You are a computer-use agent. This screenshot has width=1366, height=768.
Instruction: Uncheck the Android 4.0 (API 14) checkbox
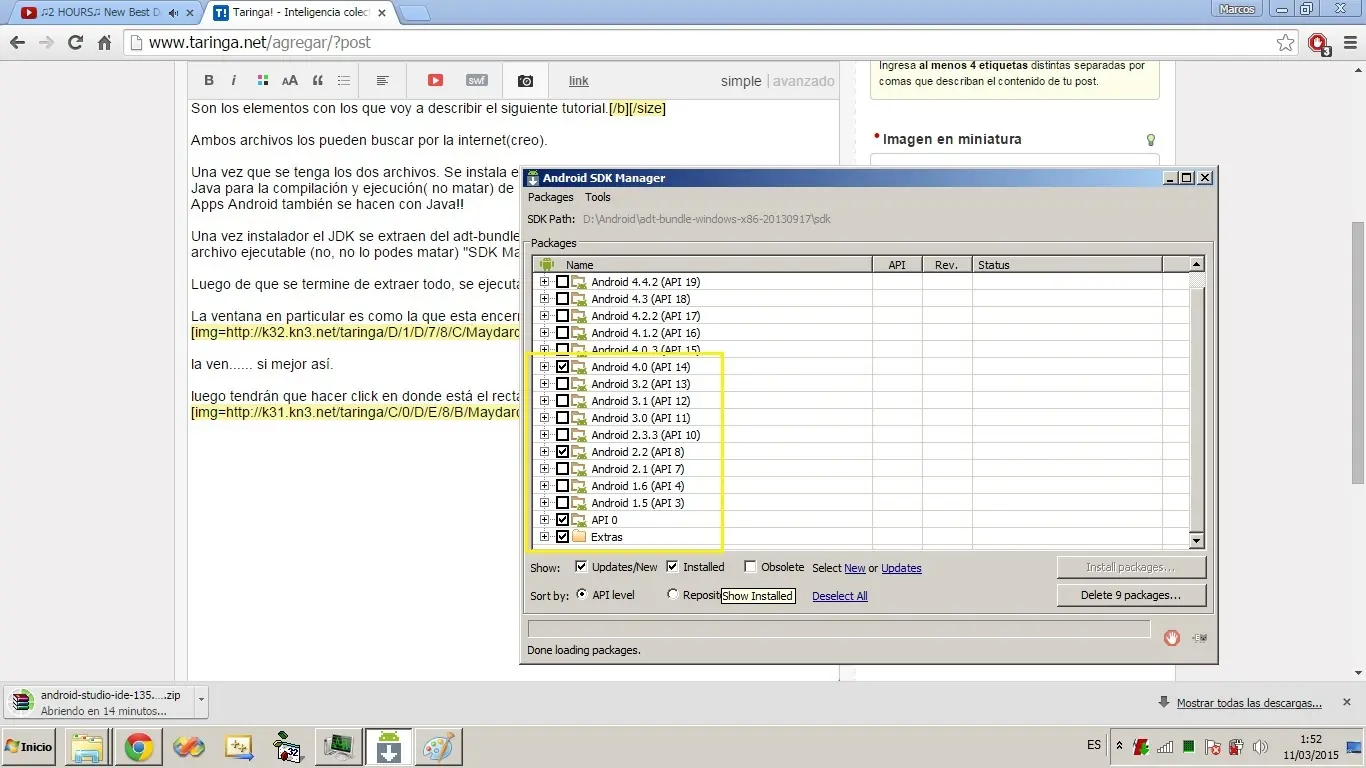point(563,367)
